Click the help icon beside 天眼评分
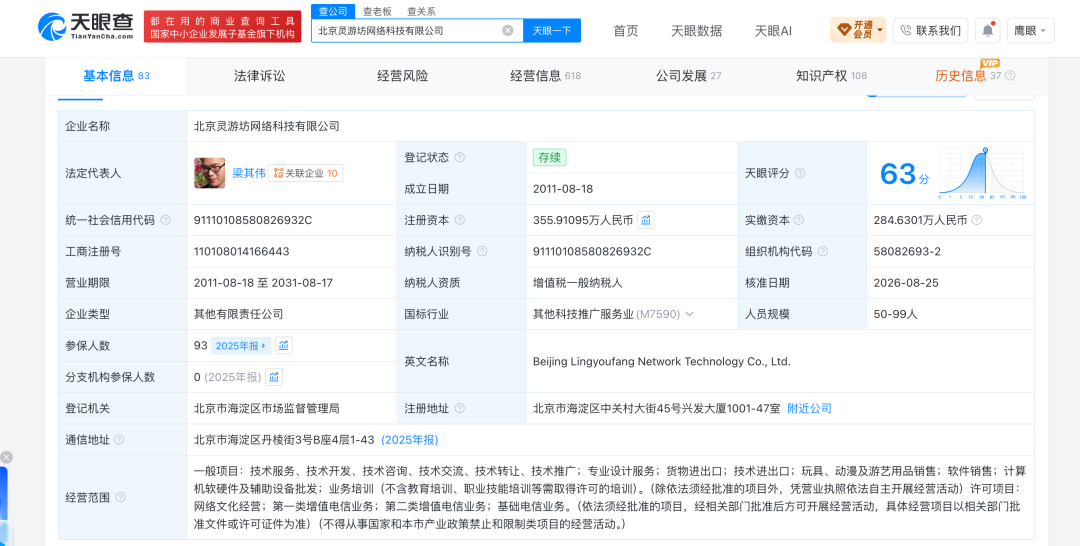Screen dimensions: 1080x546 click(x=800, y=174)
